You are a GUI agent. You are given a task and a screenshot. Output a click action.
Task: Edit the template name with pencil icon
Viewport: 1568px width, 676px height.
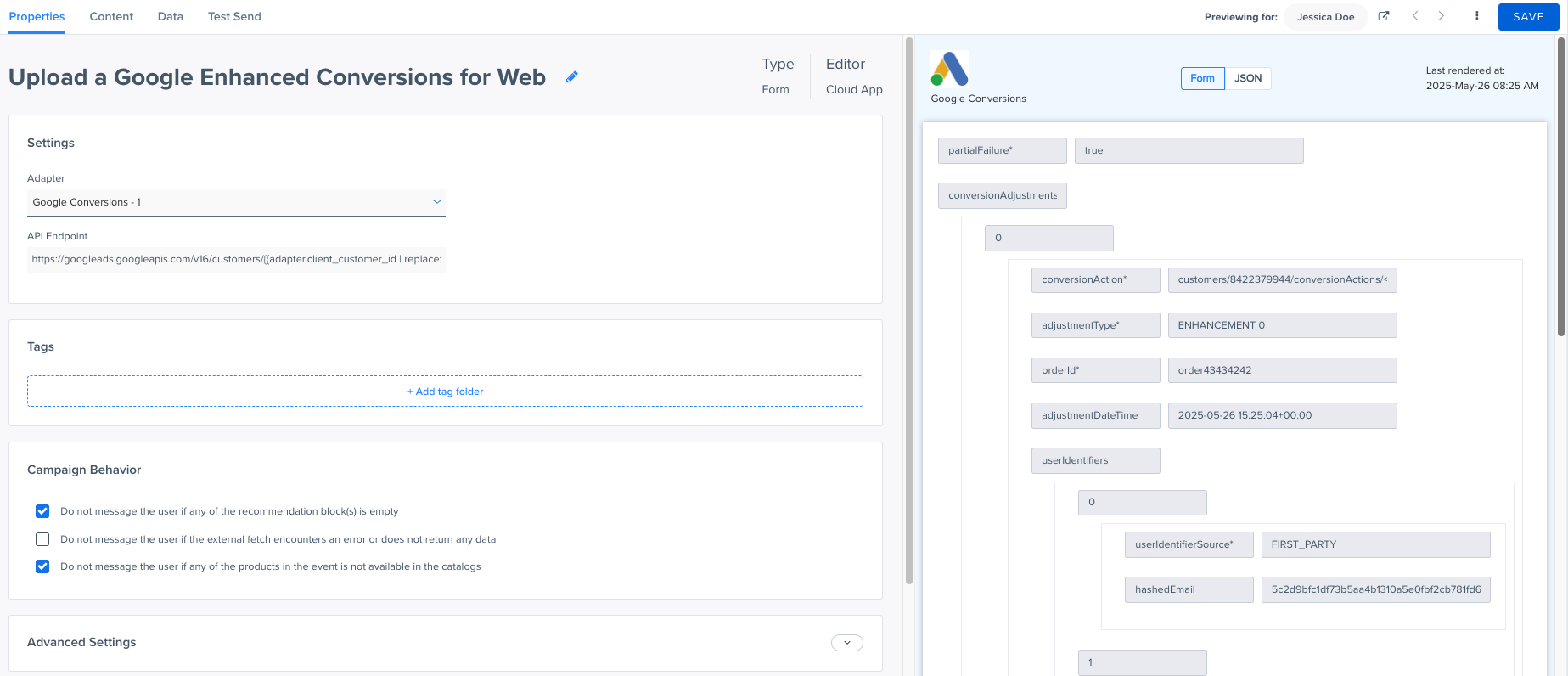click(x=572, y=77)
